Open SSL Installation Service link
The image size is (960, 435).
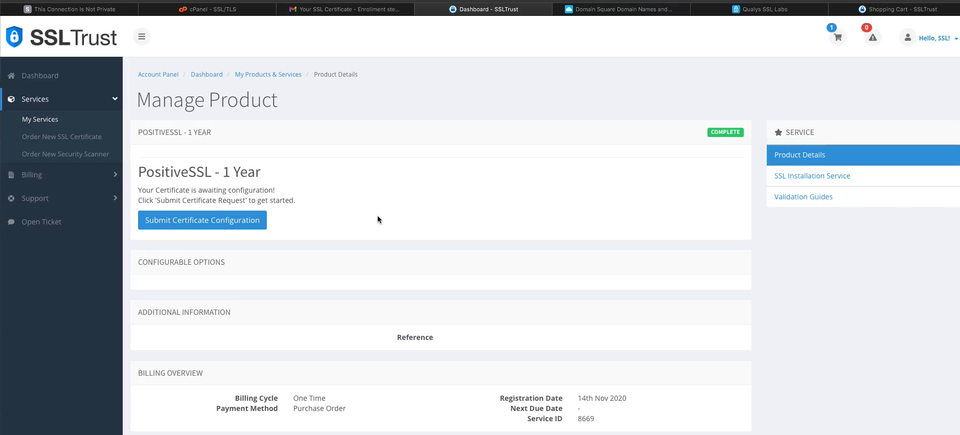pos(812,176)
